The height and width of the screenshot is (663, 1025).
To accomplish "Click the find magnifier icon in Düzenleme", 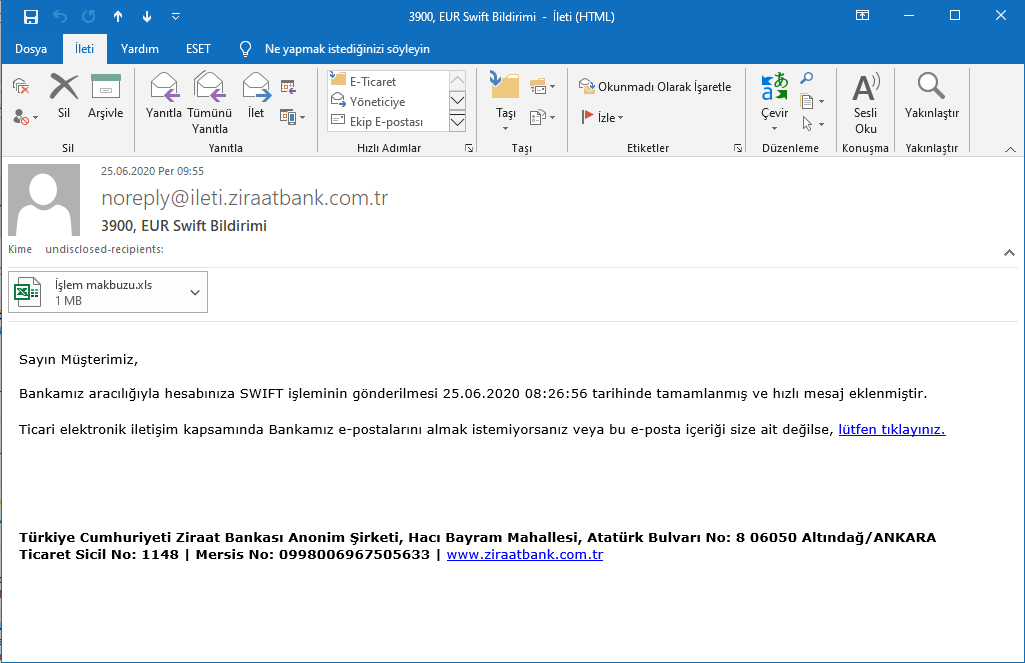I will [807, 78].
